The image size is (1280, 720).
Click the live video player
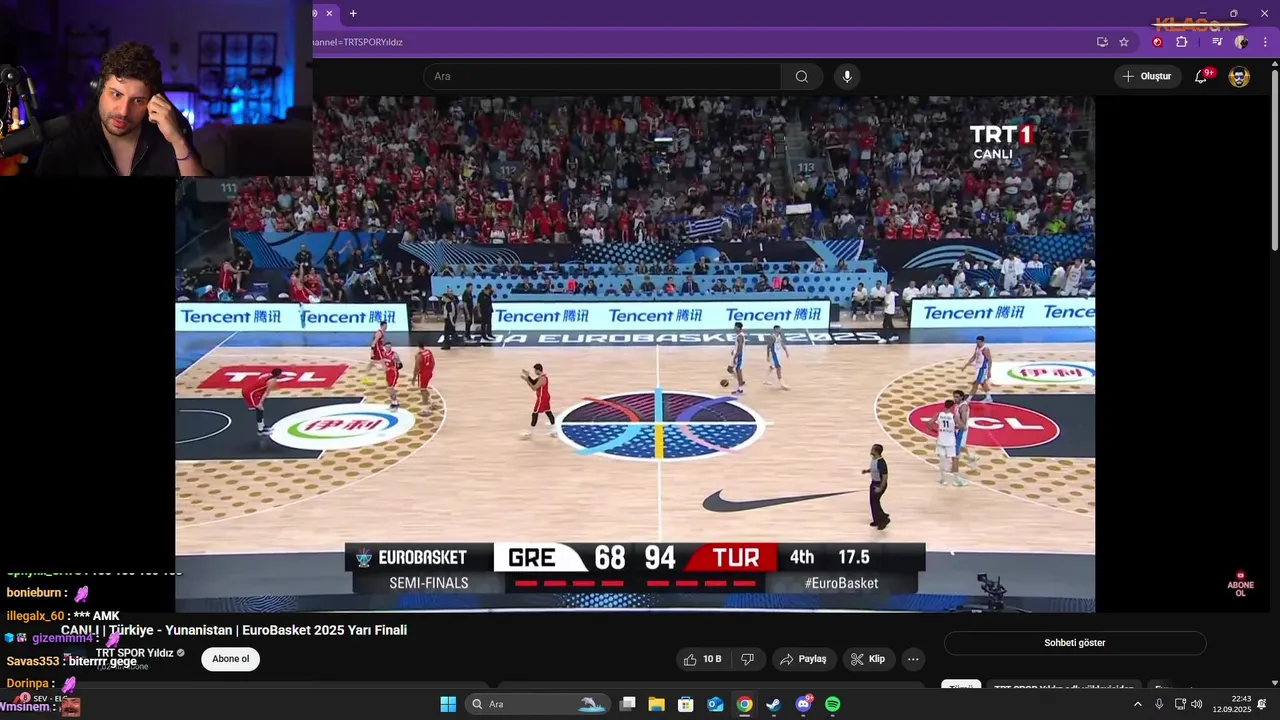tap(635, 354)
